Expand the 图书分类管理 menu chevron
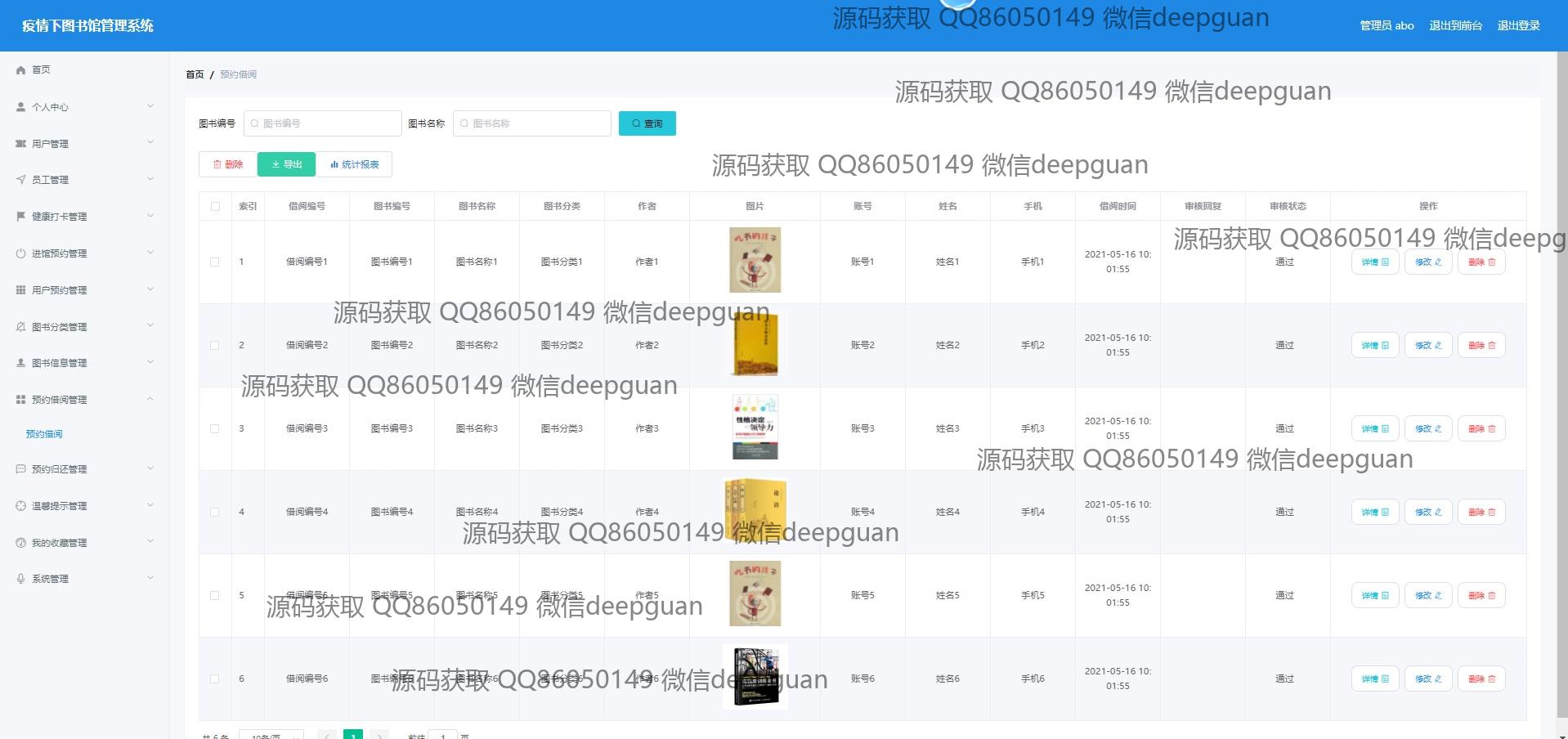This screenshot has height=739, width=1568. 150,326
